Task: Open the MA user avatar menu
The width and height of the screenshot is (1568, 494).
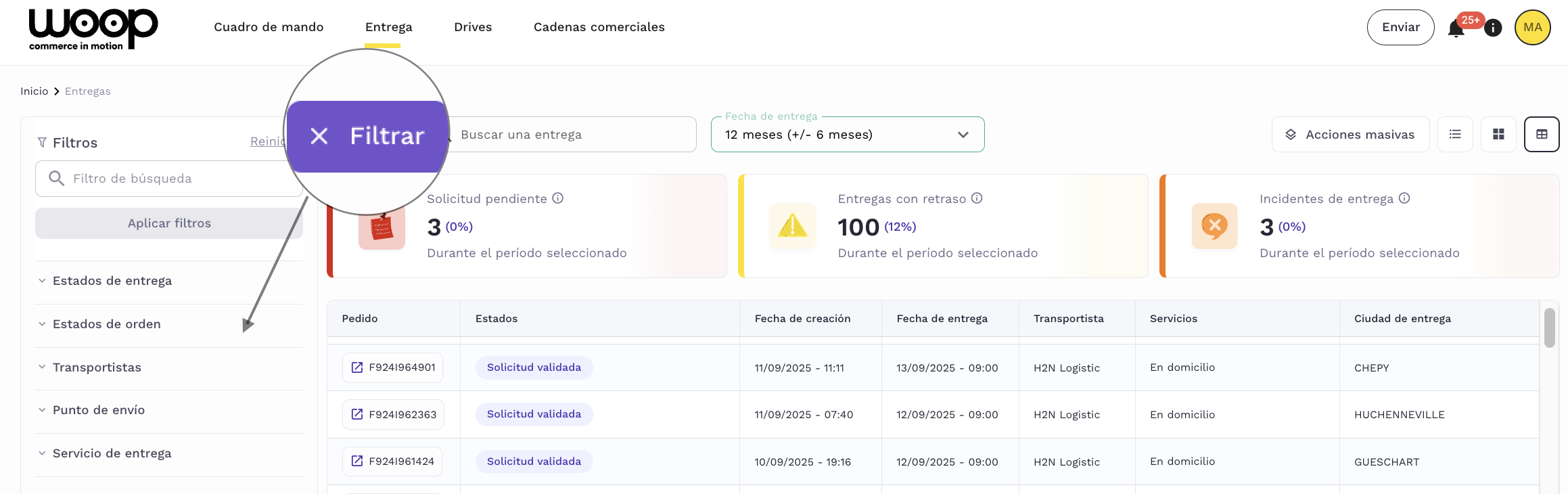Action: click(x=1532, y=28)
